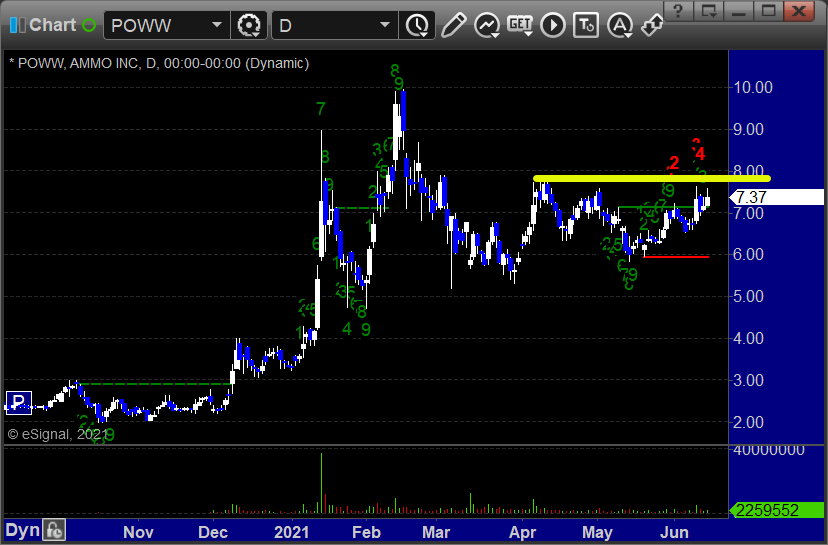Select the red support line near 6.00
This screenshot has height=545, width=828.
pyautogui.click(x=676, y=257)
